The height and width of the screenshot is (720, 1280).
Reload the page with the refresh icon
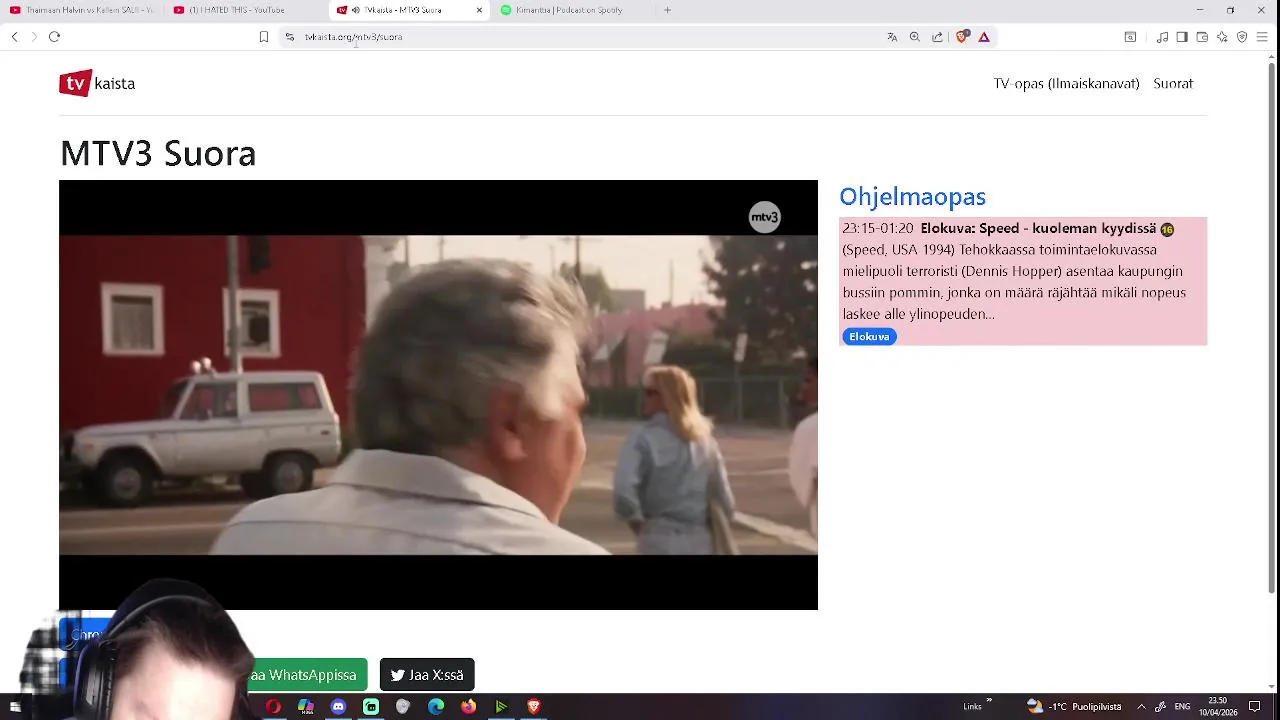tap(54, 37)
